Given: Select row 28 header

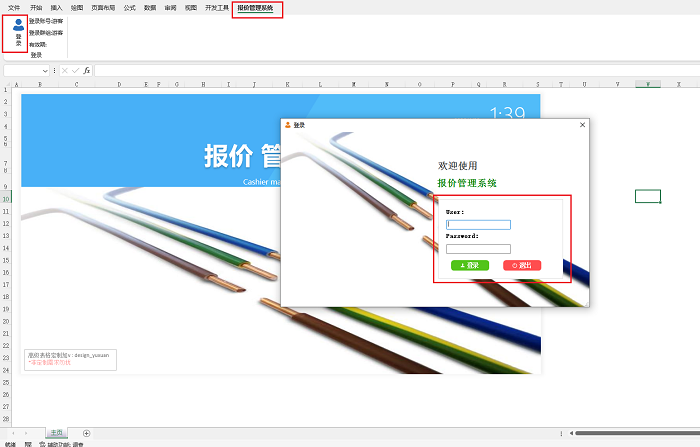Looking at the screenshot, I should click(x=6, y=419).
